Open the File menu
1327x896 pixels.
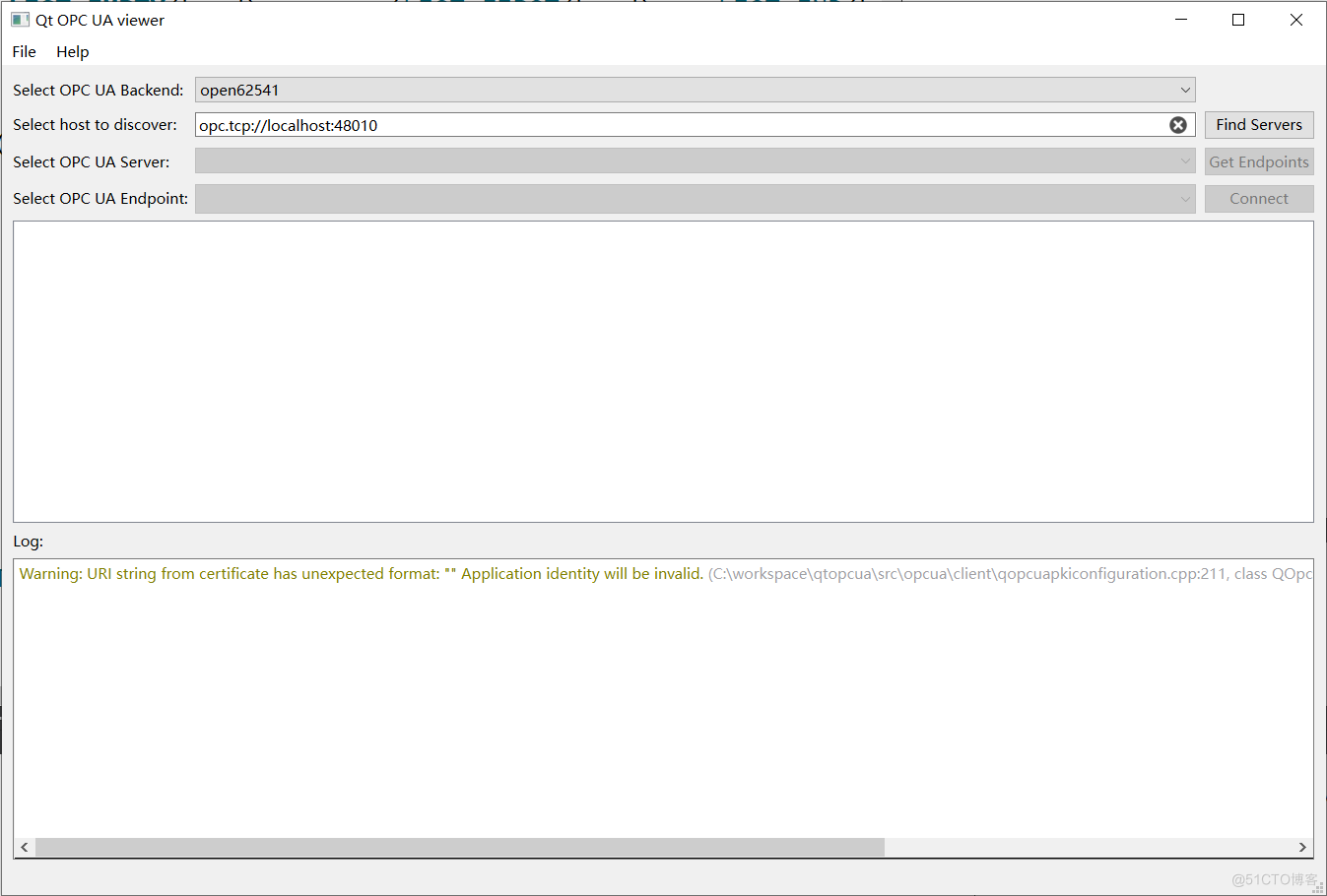pos(25,51)
